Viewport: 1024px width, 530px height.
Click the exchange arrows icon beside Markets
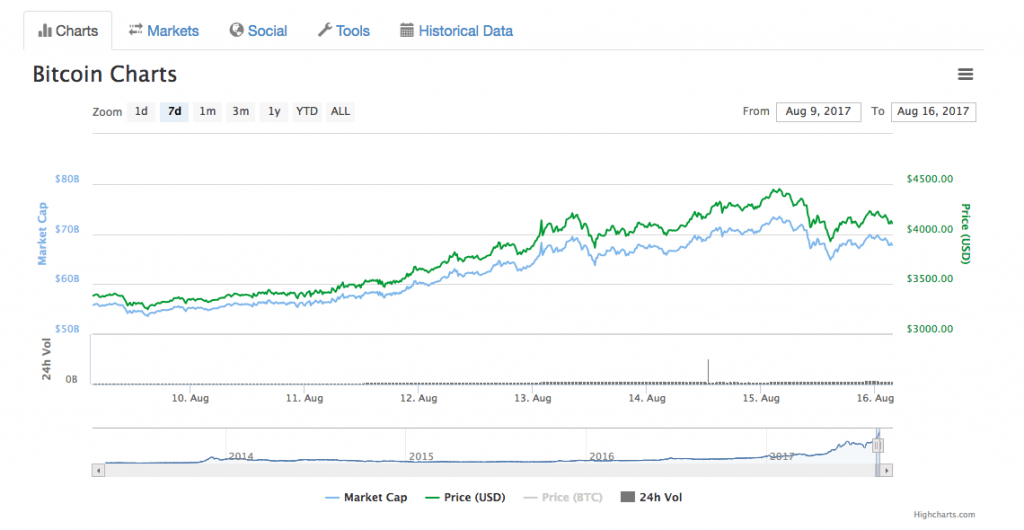tap(135, 30)
